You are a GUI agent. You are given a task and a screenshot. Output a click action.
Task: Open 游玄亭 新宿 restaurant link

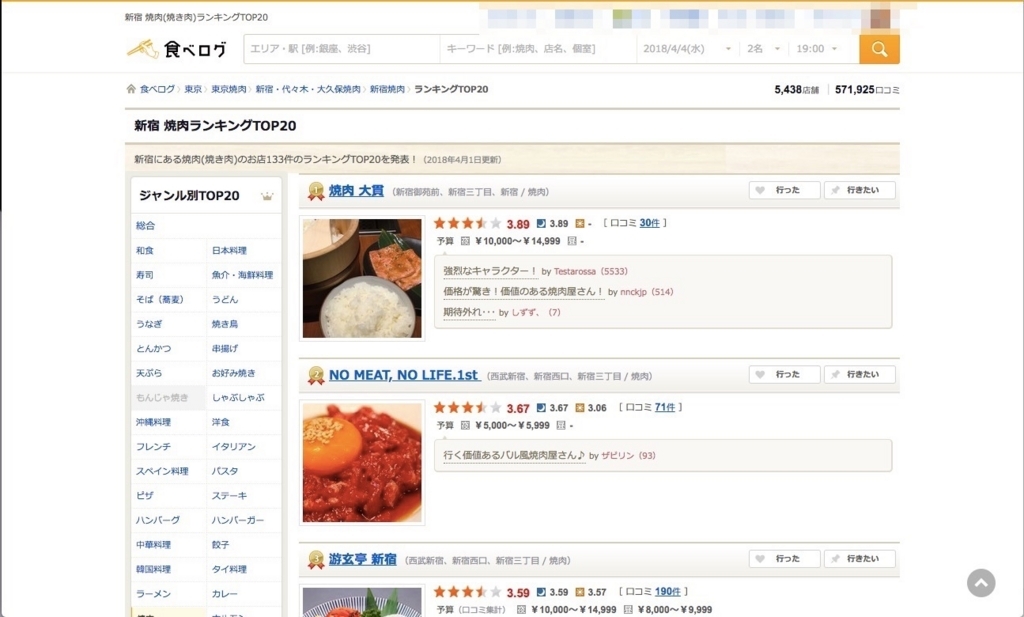point(362,560)
